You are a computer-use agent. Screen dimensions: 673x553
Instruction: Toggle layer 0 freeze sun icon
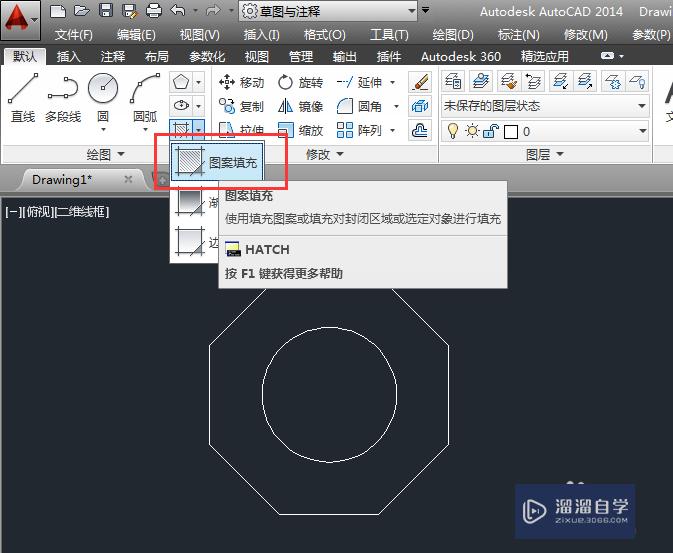[472, 131]
